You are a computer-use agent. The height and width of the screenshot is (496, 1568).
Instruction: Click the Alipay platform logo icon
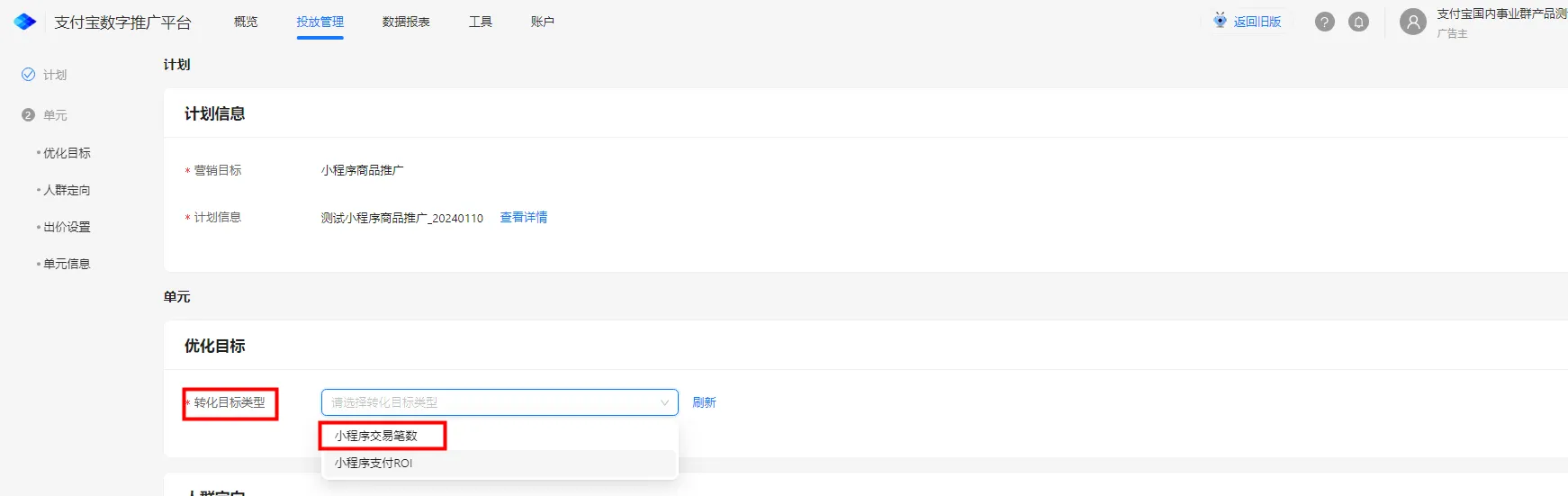pyautogui.click(x=25, y=22)
